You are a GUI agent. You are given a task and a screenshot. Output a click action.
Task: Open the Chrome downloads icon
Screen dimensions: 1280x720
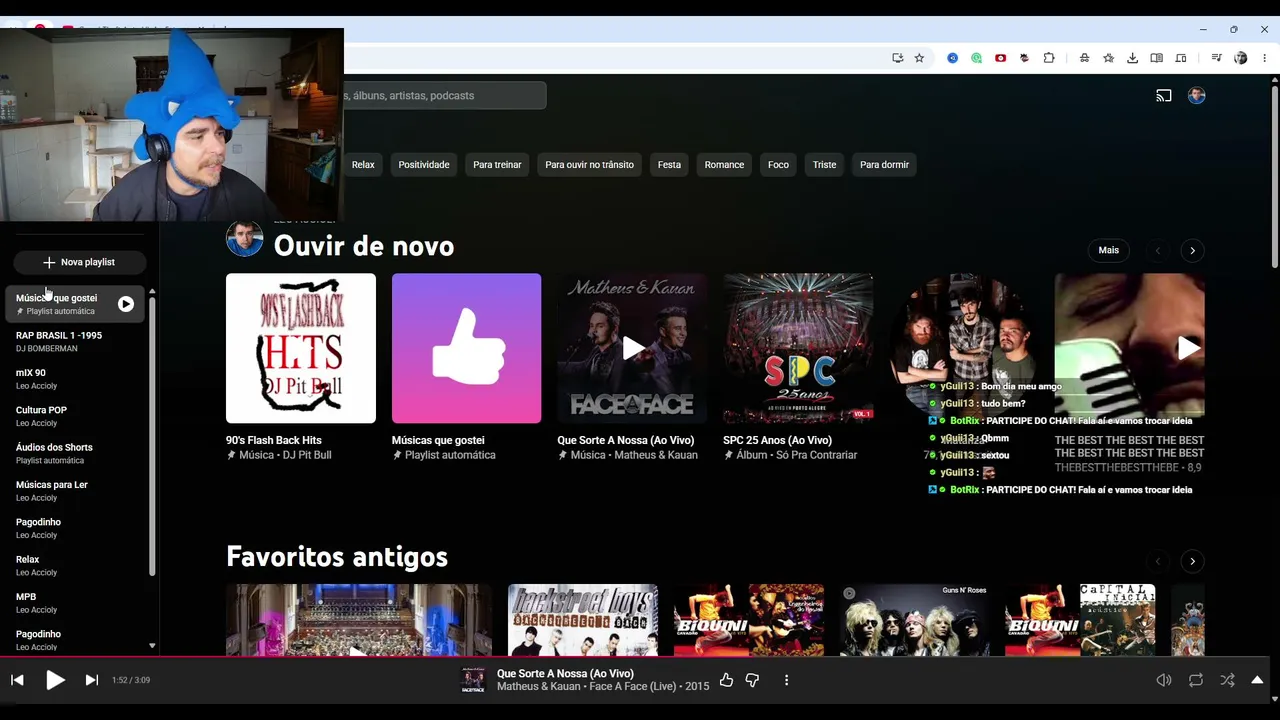[x=1132, y=58]
